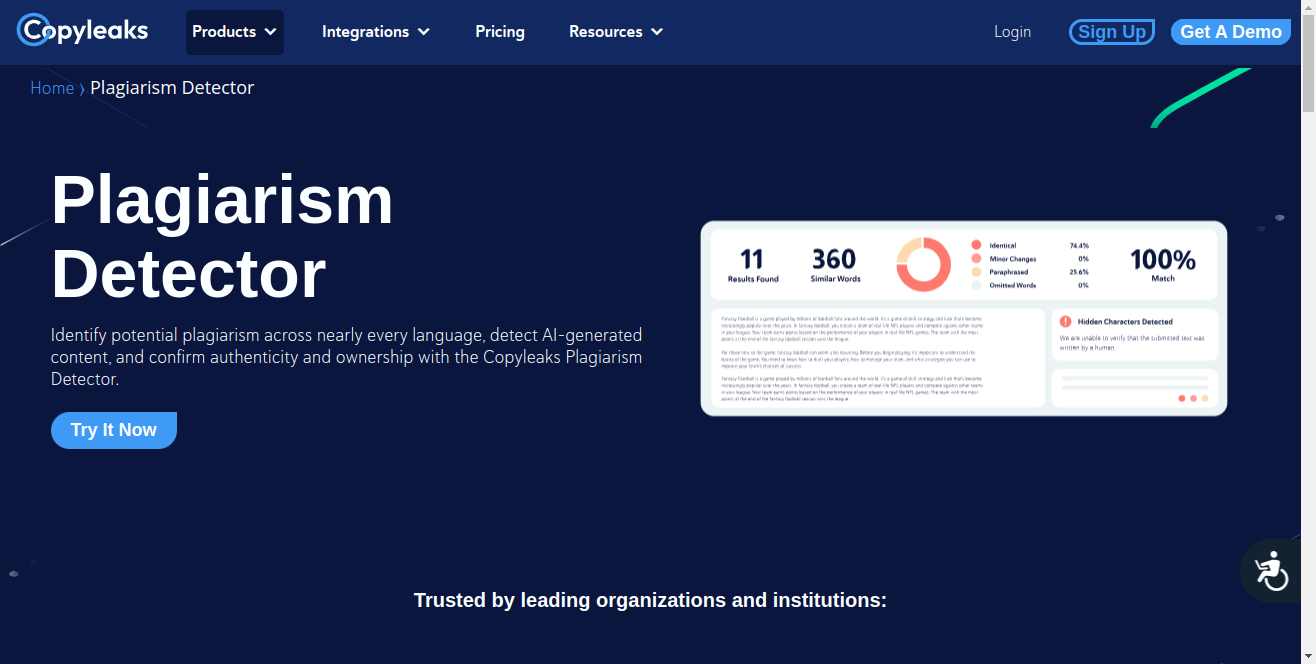Open the accessibility options widget
Screen dimensions: 1316x664
point(1271,571)
